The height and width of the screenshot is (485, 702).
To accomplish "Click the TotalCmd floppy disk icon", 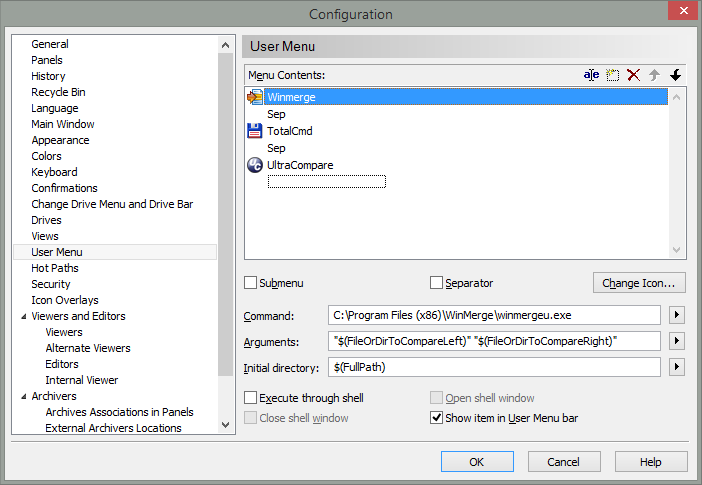I will (x=255, y=131).
